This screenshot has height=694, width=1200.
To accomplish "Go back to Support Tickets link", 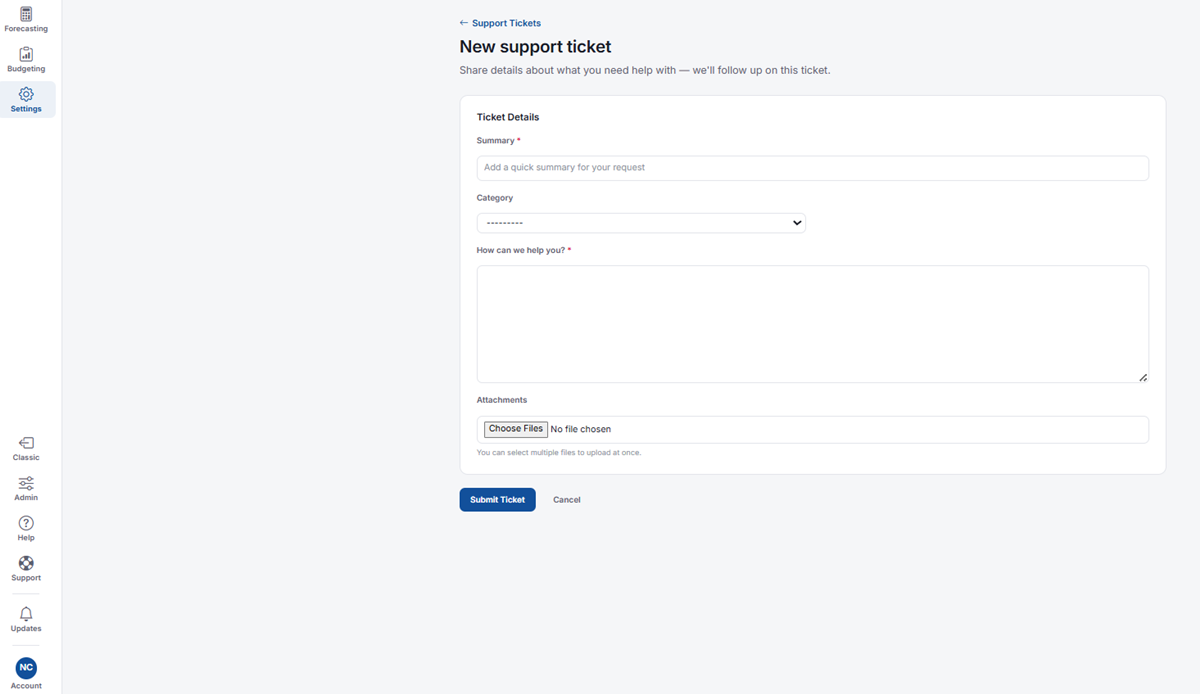I will pyautogui.click(x=500, y=23).
